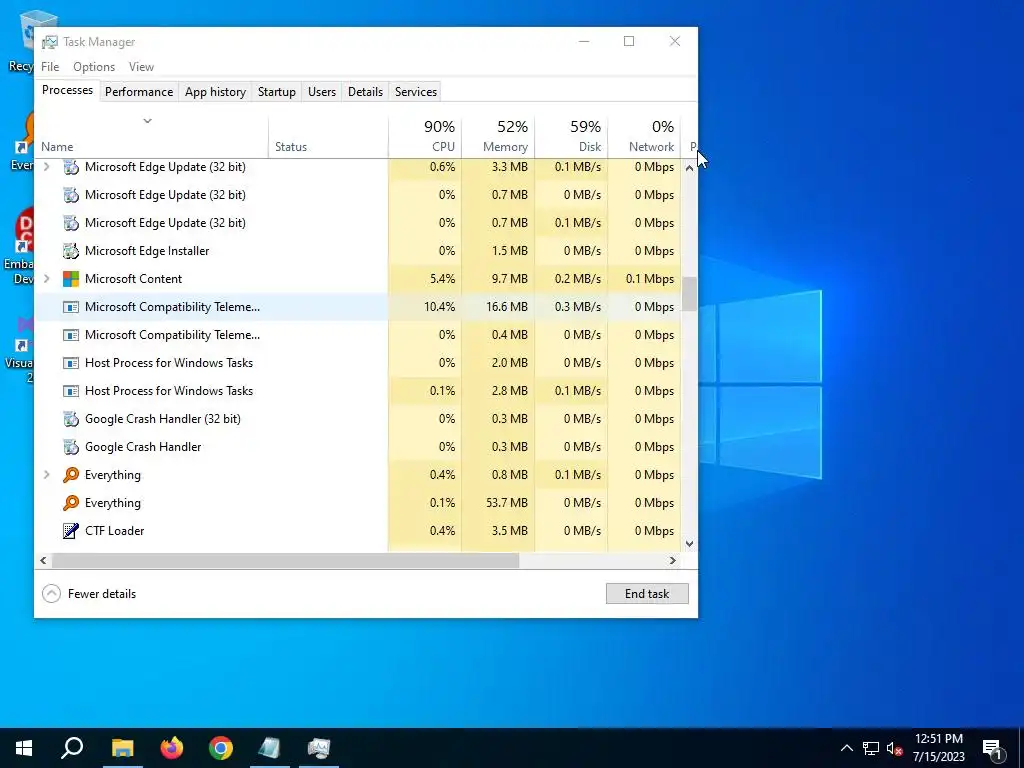Click the 0.1 Mbps network value cell
Image resolution: width=1024 pixels, height=768 pixels.
tap(645, 279)
